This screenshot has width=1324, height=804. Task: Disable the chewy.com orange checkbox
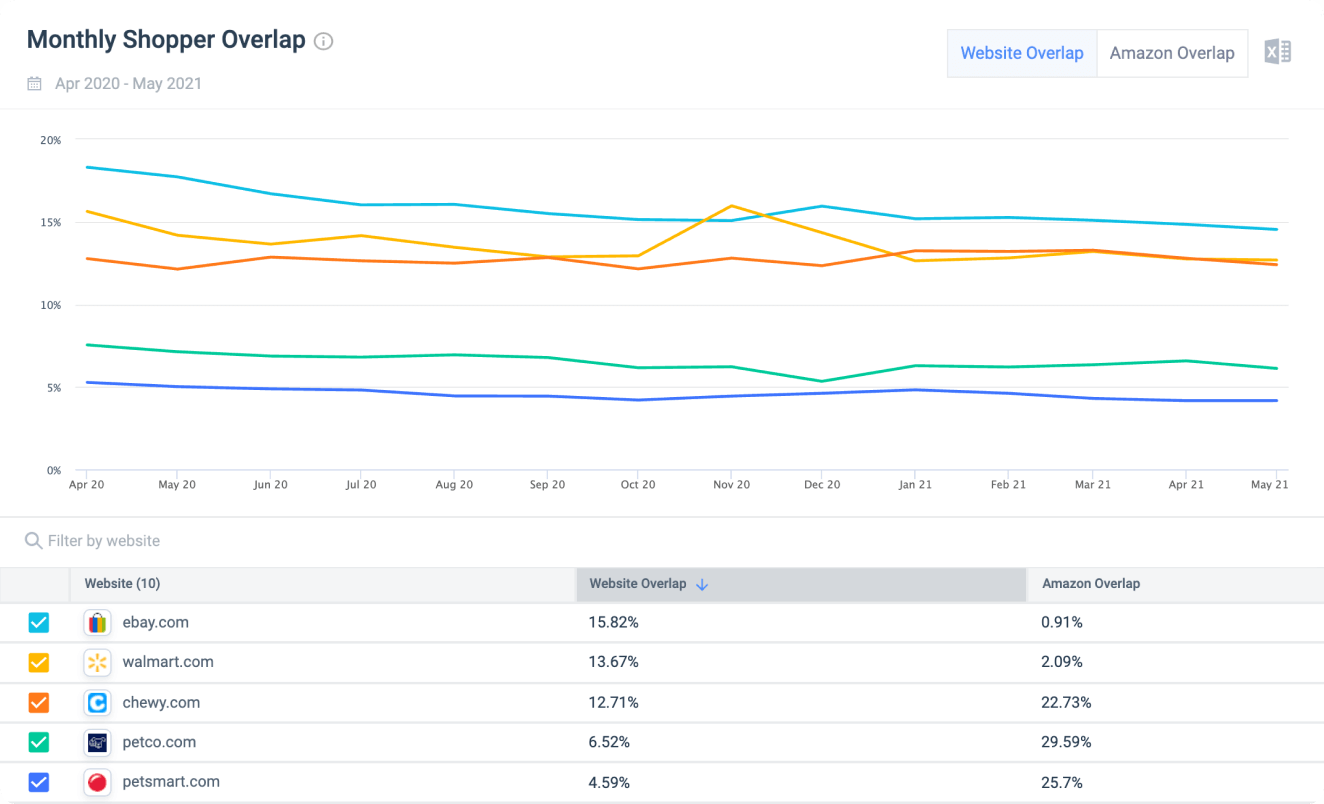pos(38,703)
